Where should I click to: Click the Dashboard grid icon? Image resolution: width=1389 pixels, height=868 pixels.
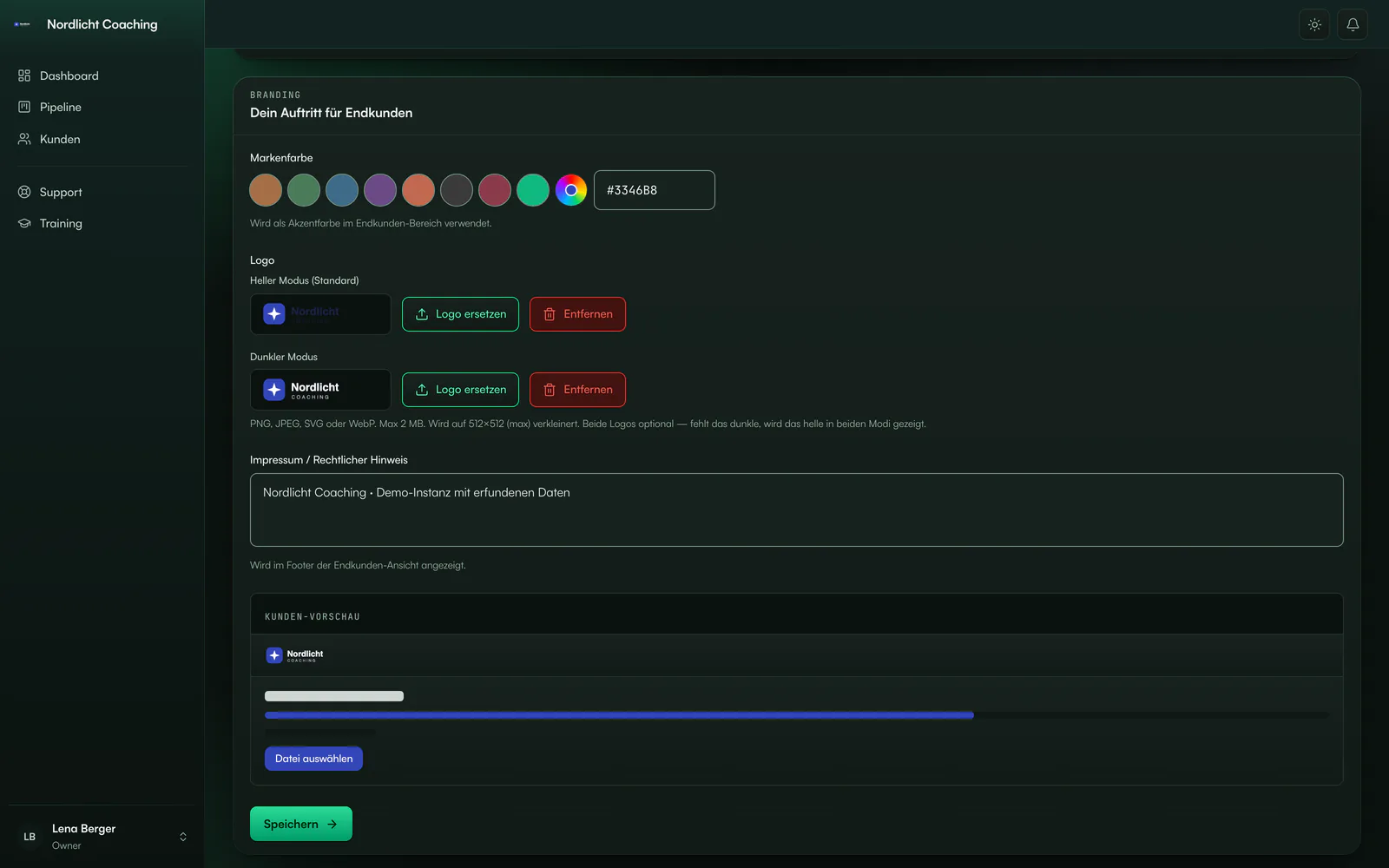coord(24,76)
